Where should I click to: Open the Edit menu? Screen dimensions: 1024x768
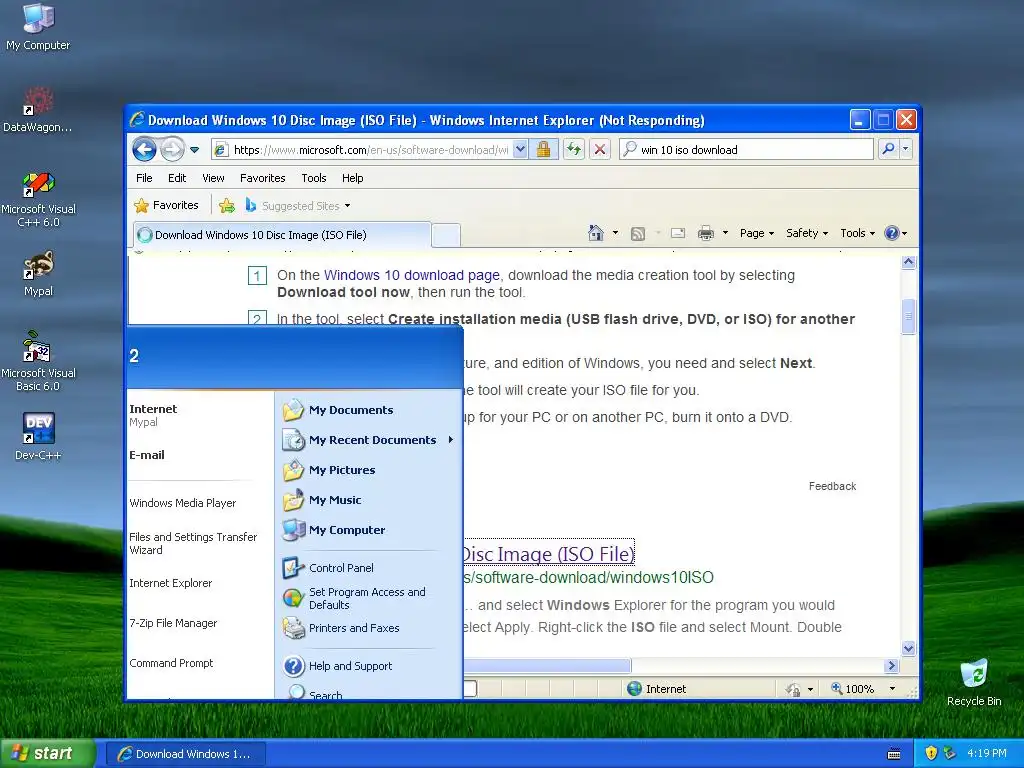click(177, 178)
